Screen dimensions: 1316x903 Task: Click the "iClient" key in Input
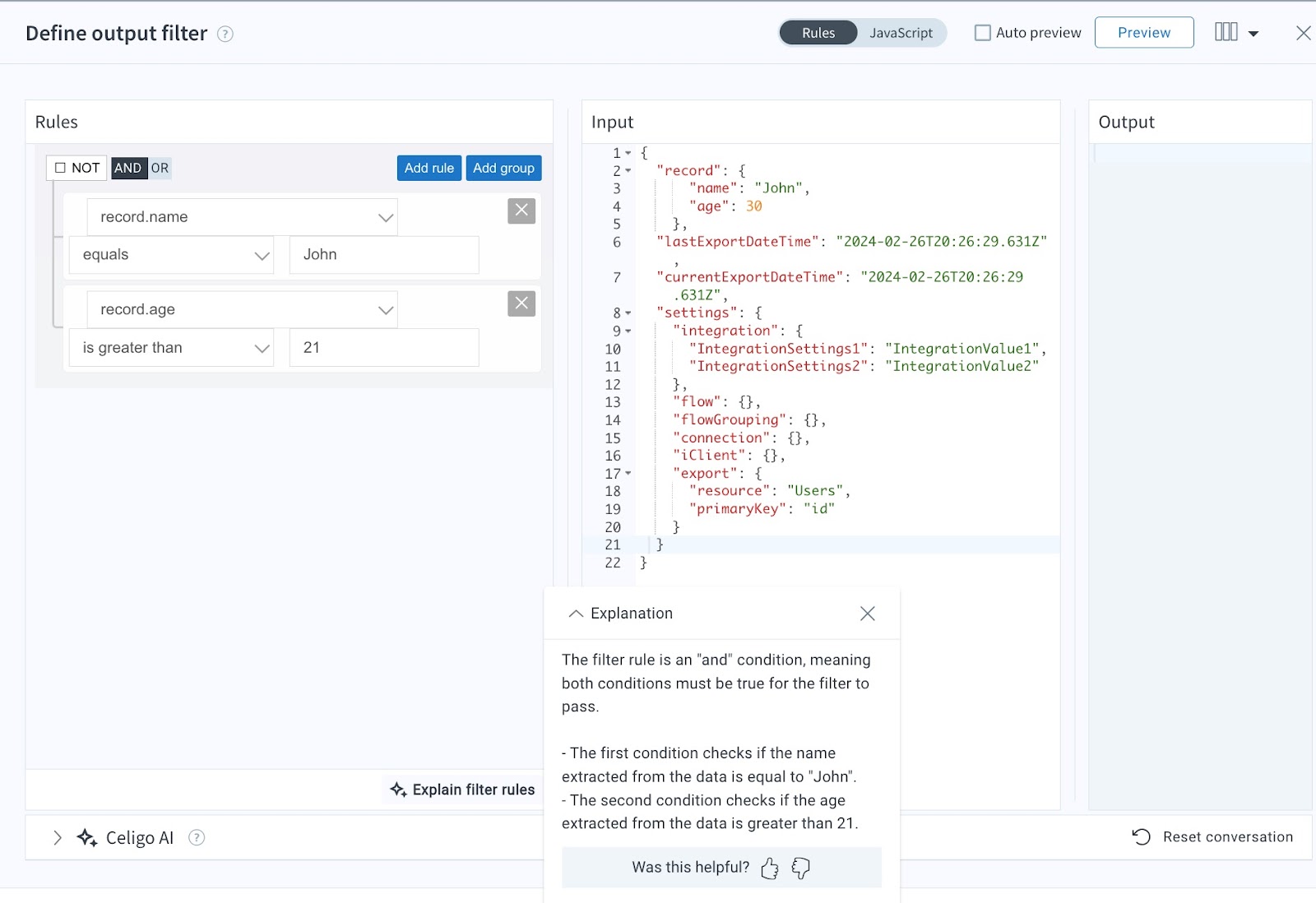point(709,456)
